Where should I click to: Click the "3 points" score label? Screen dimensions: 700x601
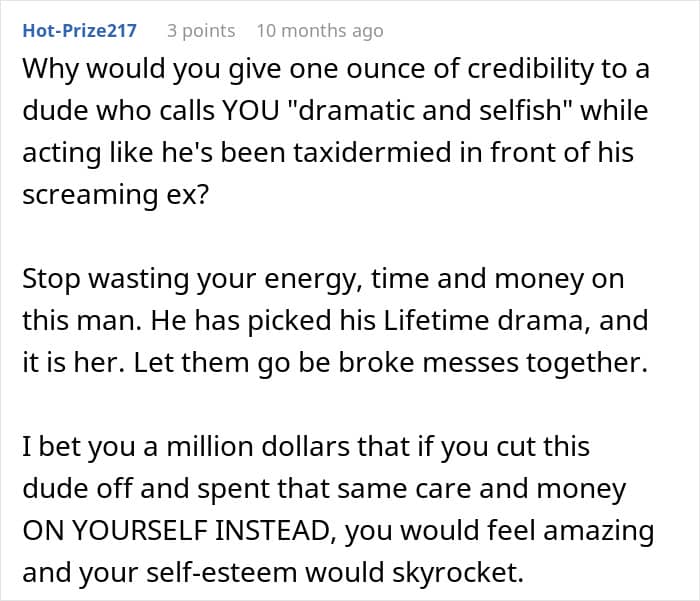coord(201,31)
